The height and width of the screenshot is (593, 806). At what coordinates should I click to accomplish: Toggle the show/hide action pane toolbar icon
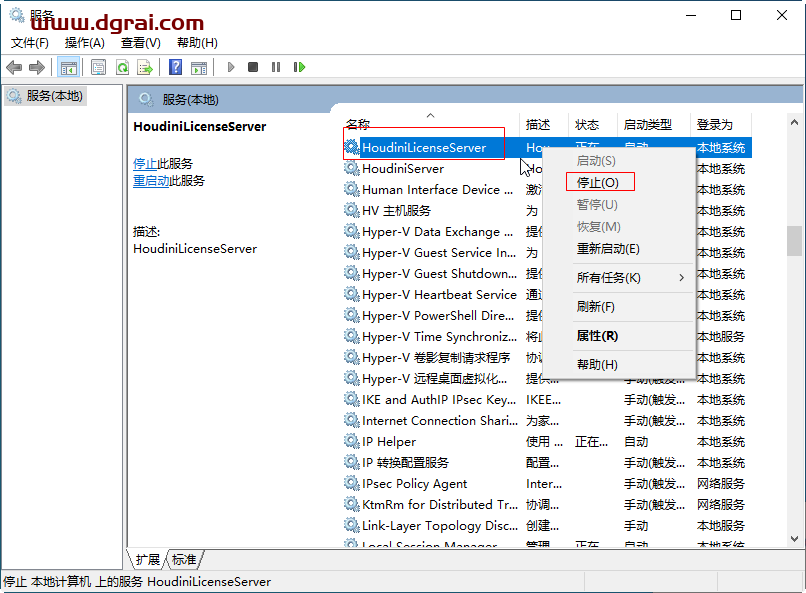click(x=199, y=67)
